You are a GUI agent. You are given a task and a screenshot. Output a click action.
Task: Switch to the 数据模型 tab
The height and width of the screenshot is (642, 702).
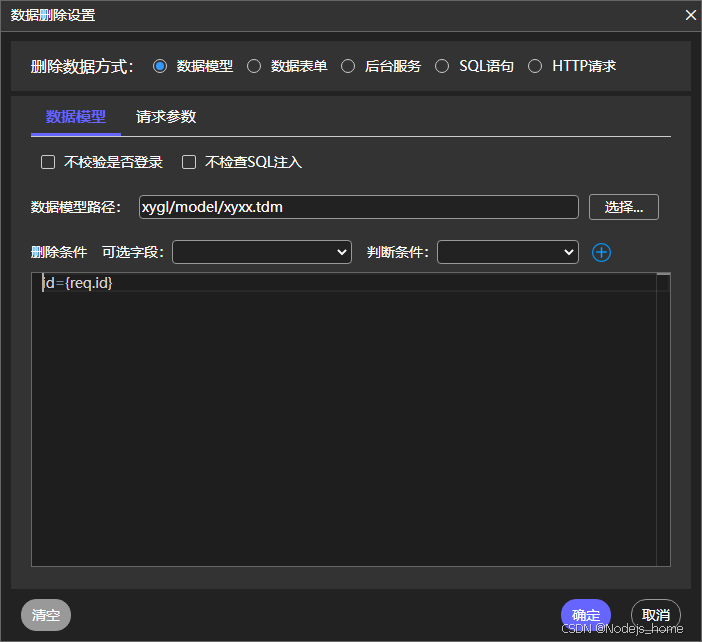pos(76,117)
